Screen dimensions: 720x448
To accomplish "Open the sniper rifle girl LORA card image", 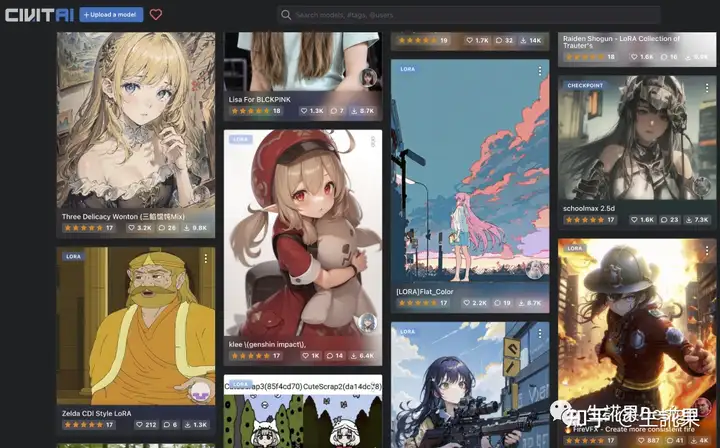I will coord(470,386).
